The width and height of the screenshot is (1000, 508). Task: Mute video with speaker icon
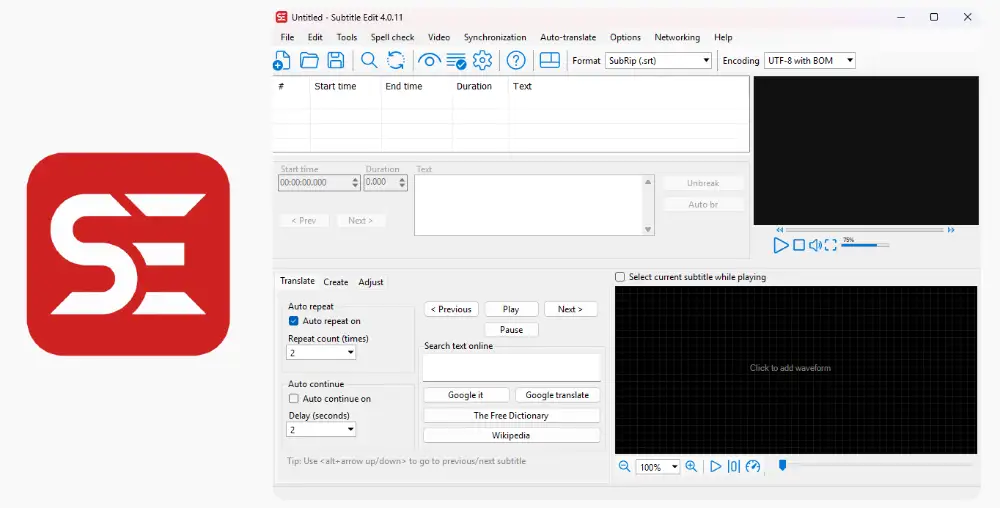click(815, 245)
